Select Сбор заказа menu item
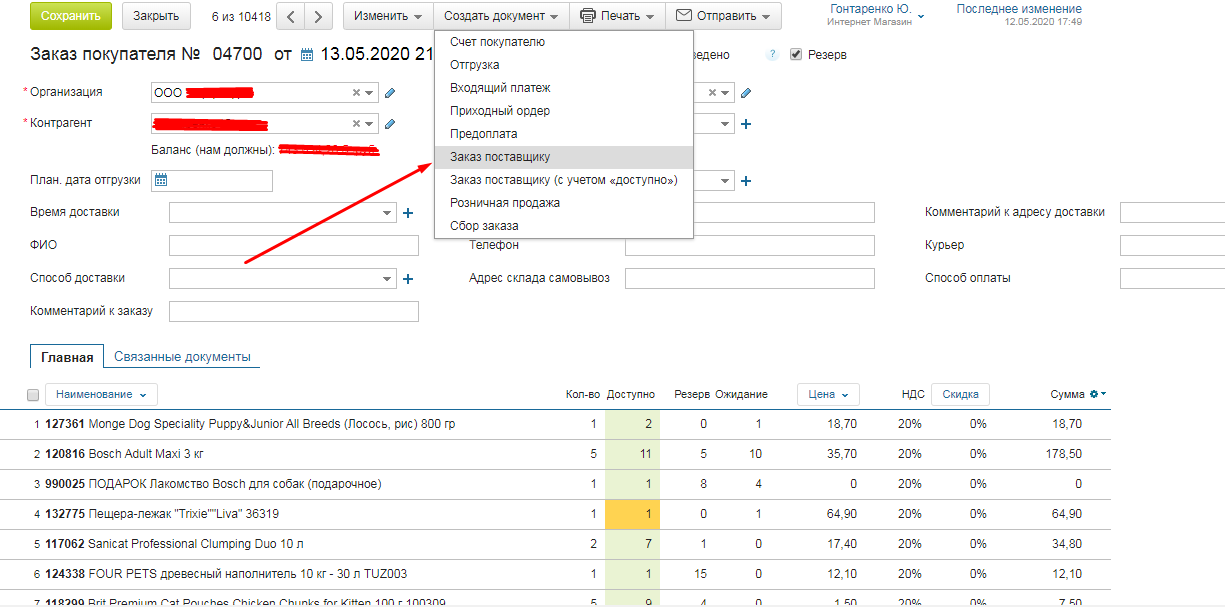1225x607 pixels. click(x=563, y=226)
